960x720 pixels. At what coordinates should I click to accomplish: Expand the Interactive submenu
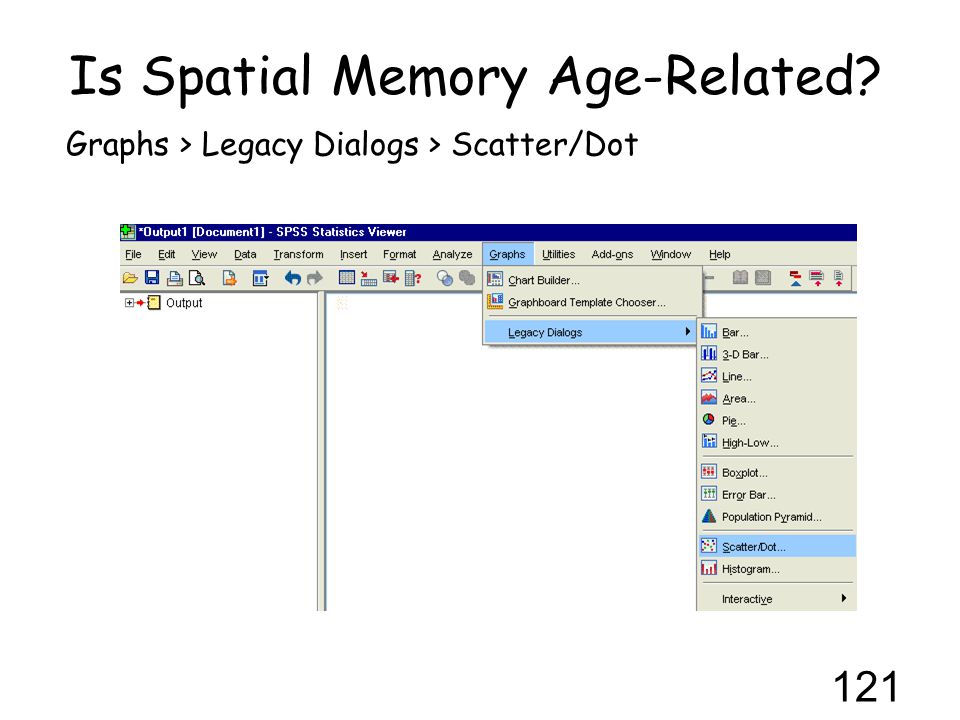click(x=777, y=599)
